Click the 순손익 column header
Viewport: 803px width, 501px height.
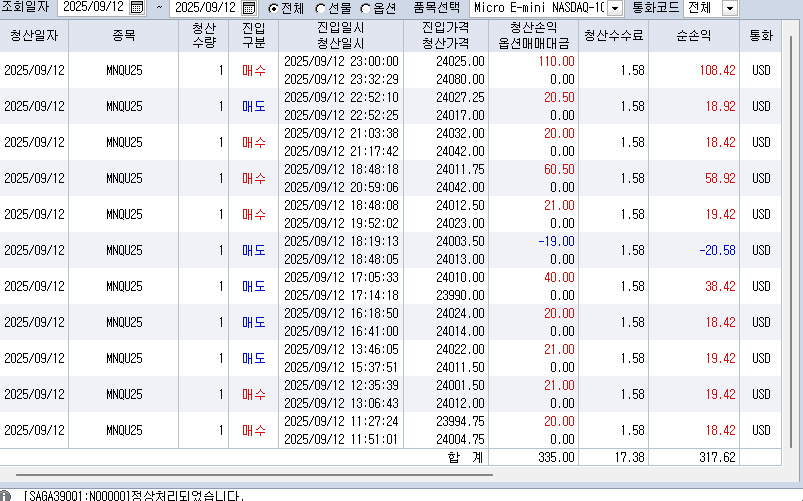click(694, 36)
